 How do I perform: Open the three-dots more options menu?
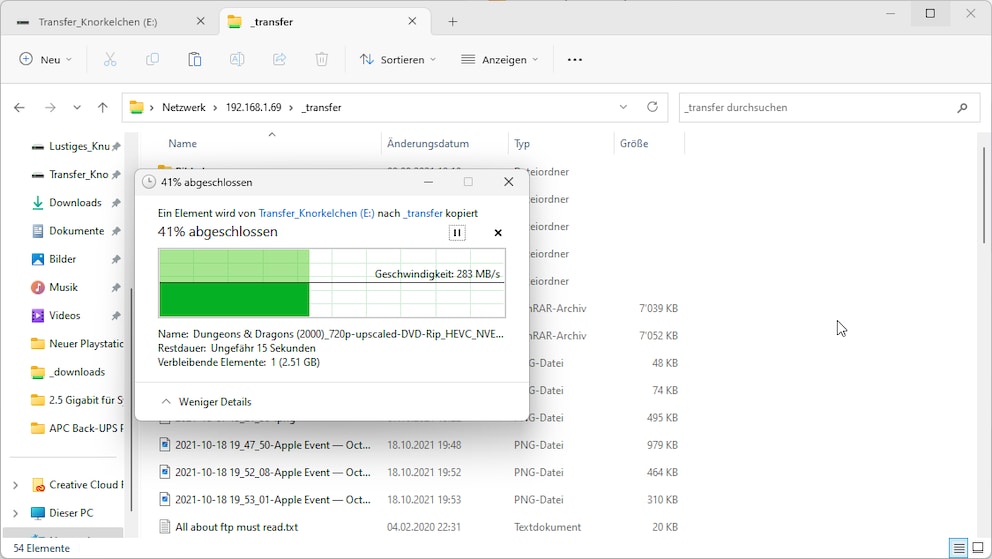574,59
